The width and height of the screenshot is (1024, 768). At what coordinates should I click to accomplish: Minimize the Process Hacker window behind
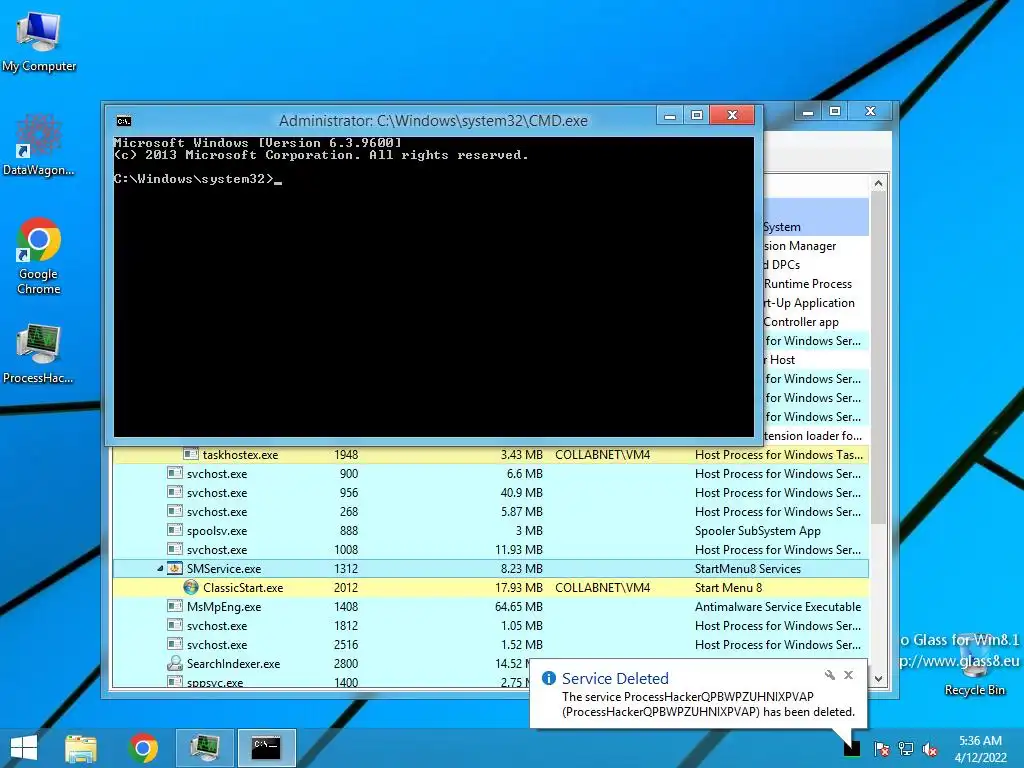click(x=808, y=112)
